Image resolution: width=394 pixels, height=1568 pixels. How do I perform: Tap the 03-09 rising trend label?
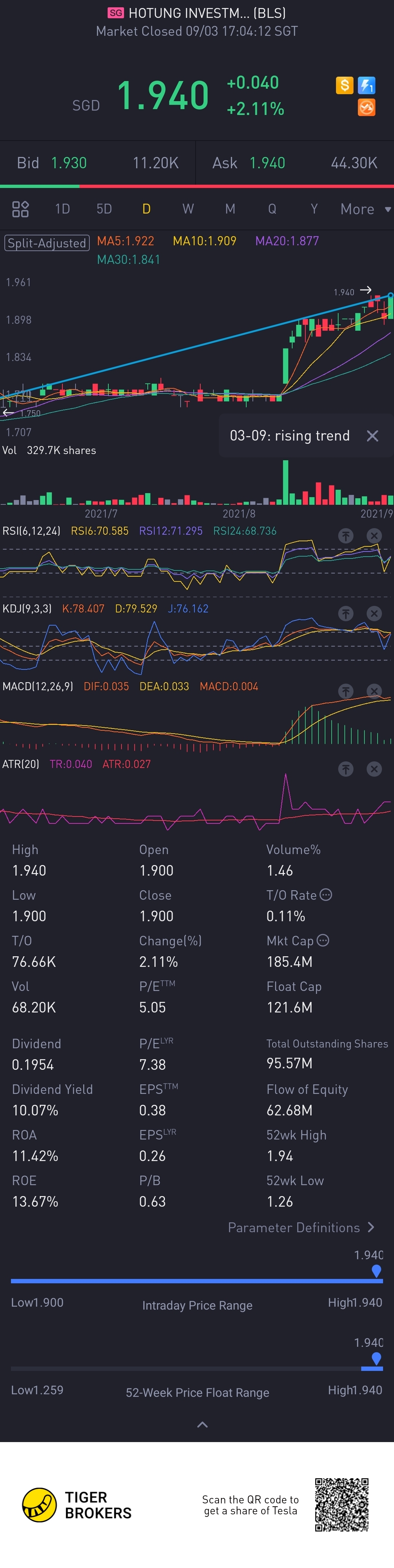289,436
